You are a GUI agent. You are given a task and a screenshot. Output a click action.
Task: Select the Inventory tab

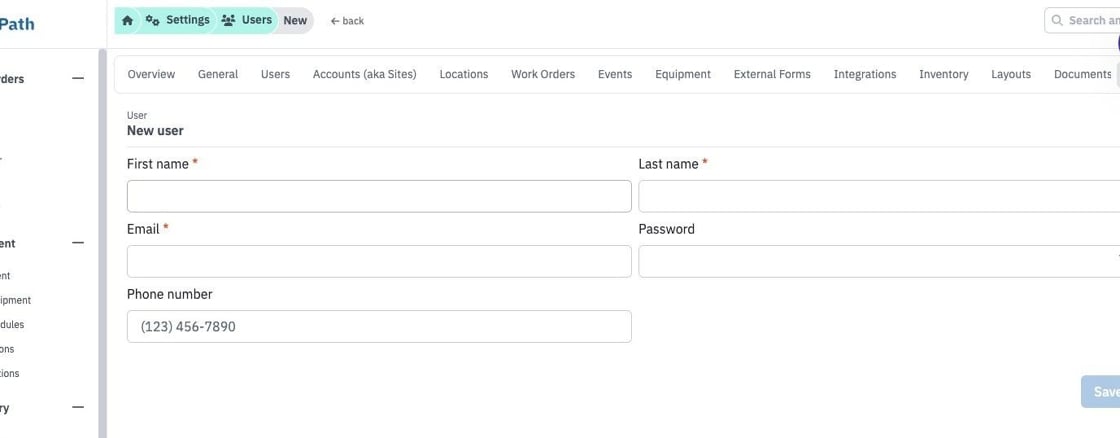(x=944, y=74)
